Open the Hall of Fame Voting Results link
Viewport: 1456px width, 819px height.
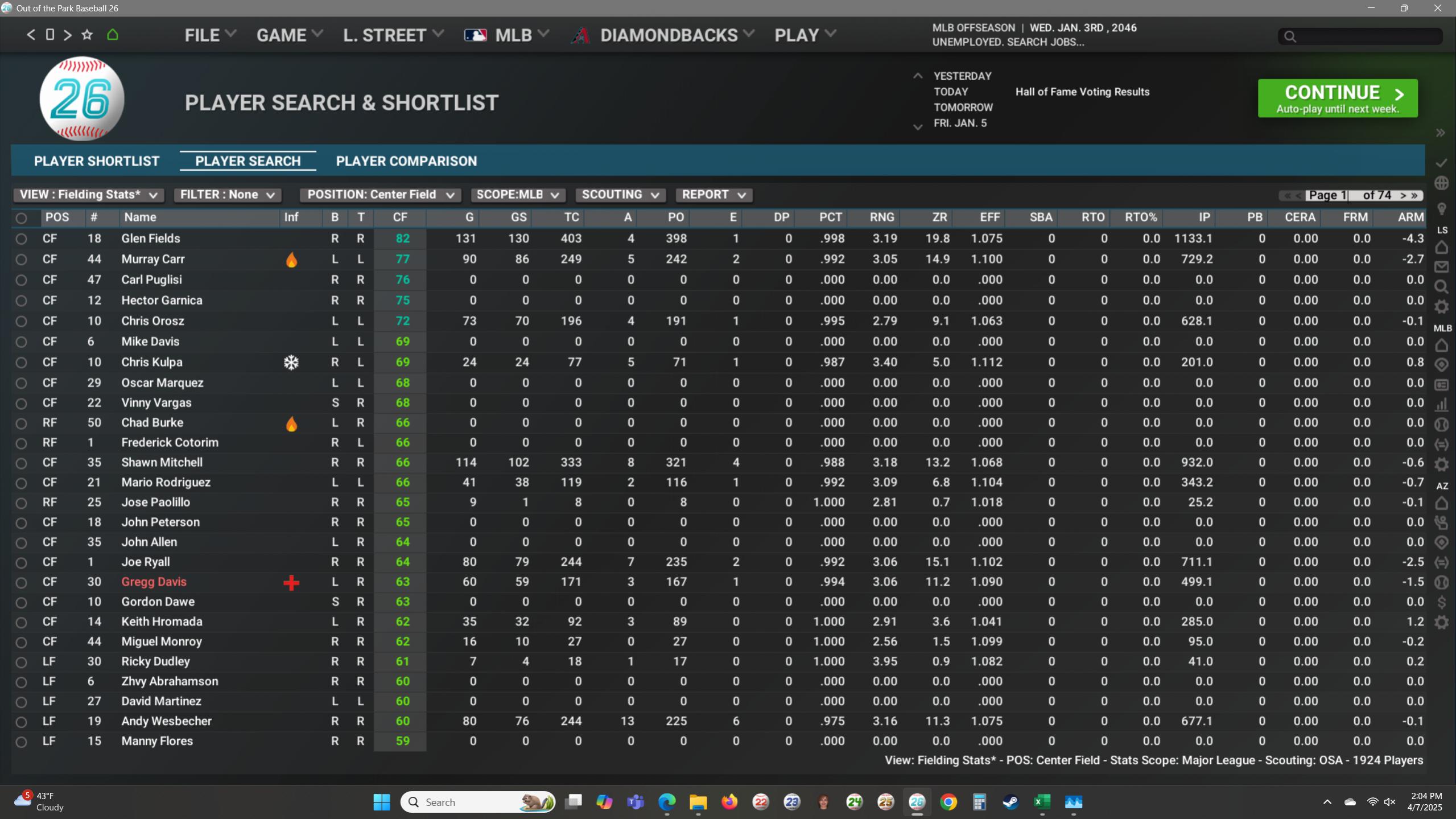tap(1082, 92)
